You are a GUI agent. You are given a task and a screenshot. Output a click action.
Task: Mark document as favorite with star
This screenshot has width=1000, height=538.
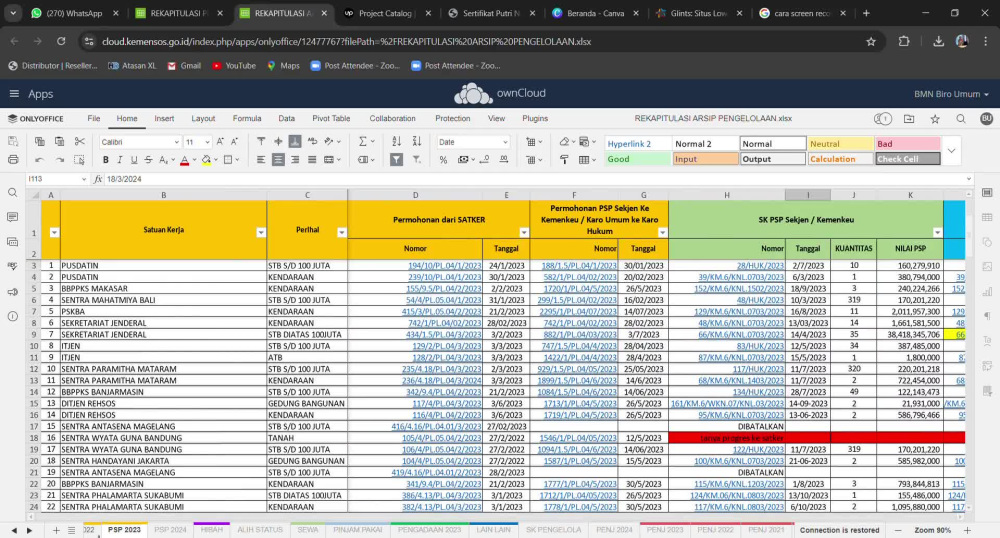click(x=935, y=119)
